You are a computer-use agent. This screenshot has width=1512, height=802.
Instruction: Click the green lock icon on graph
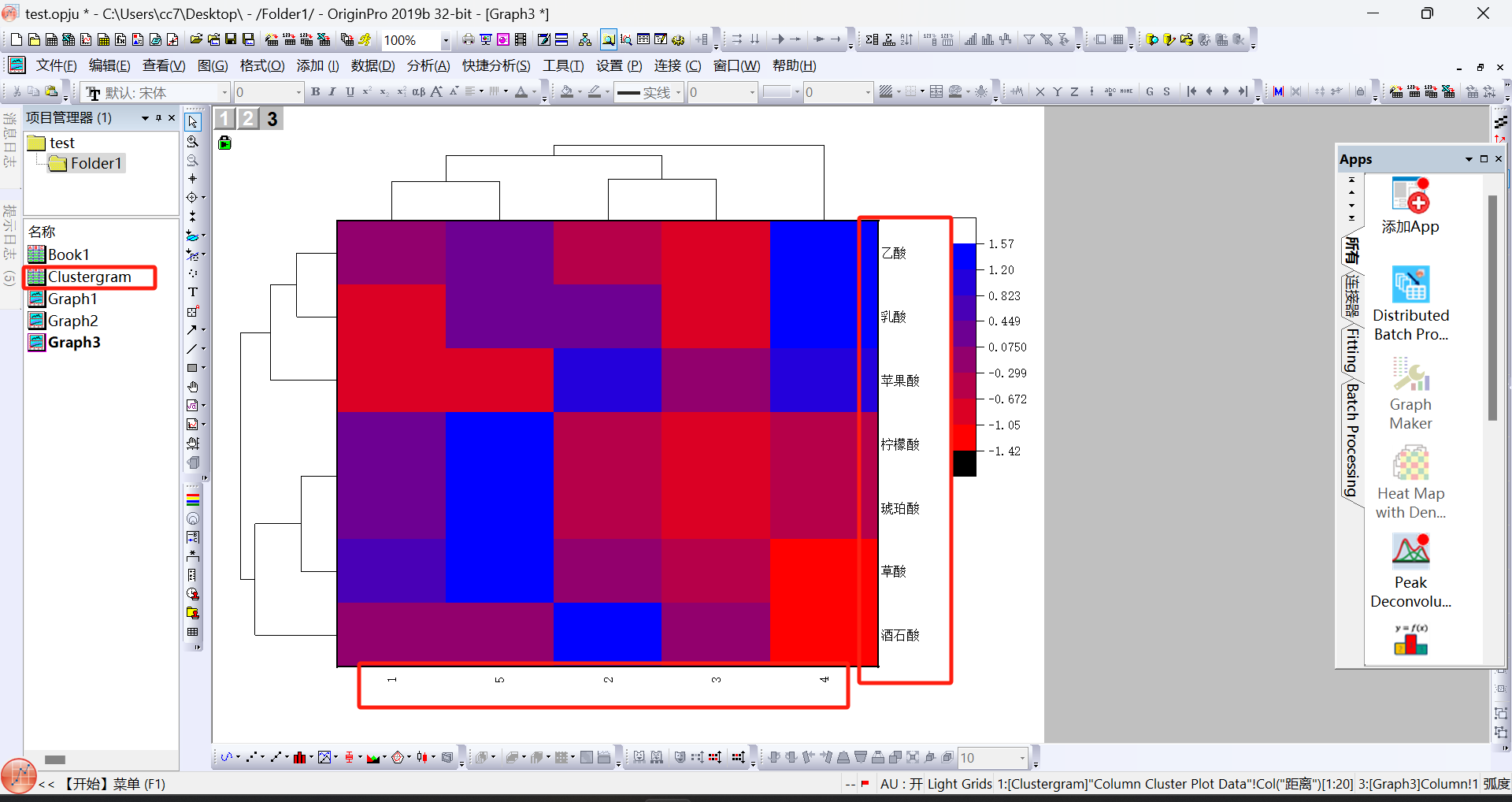coord(224,143)
